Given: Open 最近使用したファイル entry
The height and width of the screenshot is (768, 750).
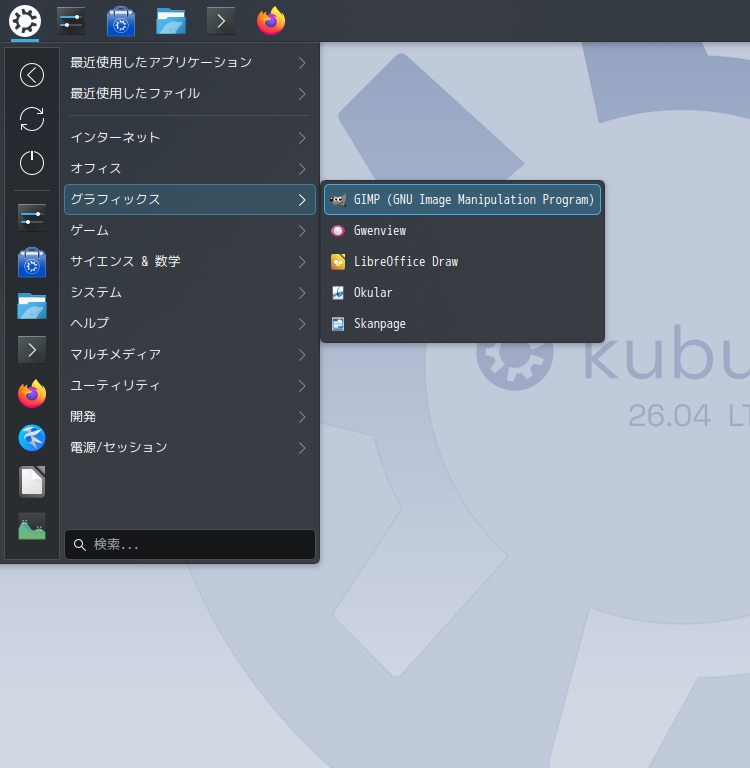Looking at the screenshot, I should 190,94.
